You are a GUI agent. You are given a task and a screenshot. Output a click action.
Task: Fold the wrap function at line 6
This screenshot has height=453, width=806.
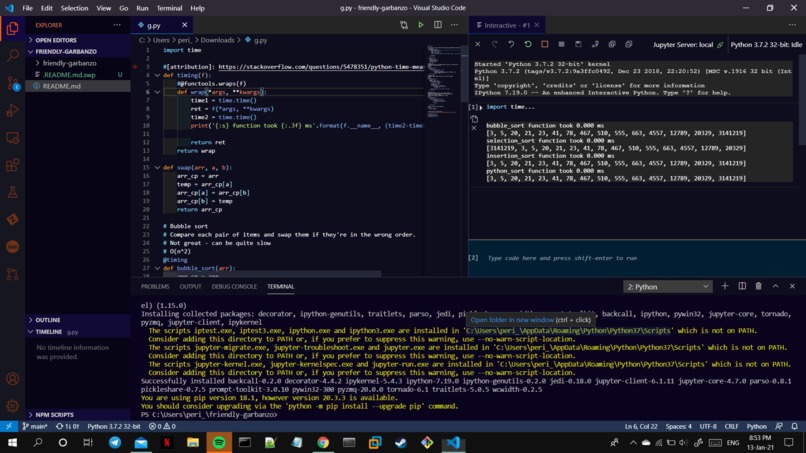click(x=157, y=92)
